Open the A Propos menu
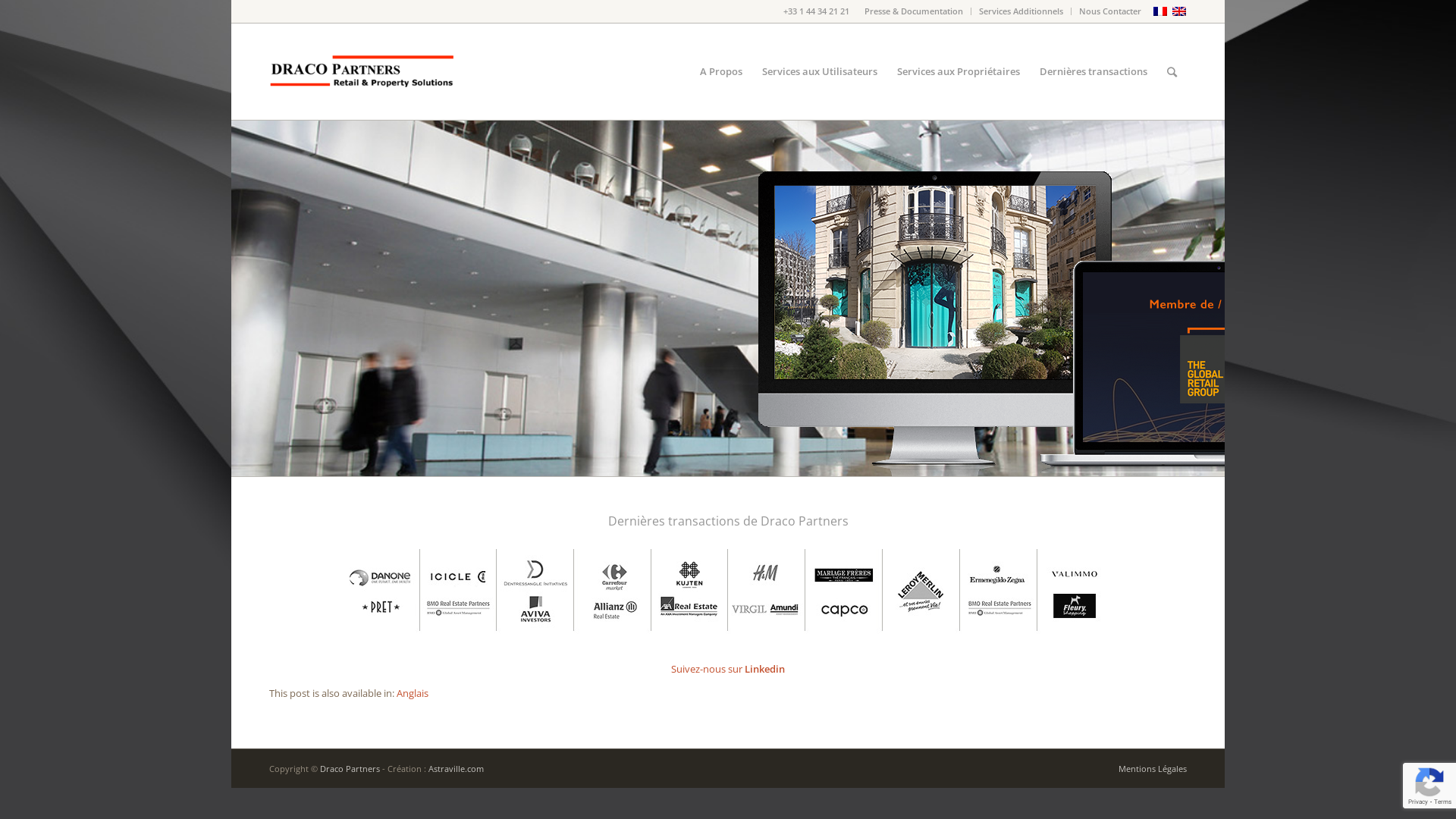Image resolution: width=1456 pixels, height=819 pixels. pos(720,71)
